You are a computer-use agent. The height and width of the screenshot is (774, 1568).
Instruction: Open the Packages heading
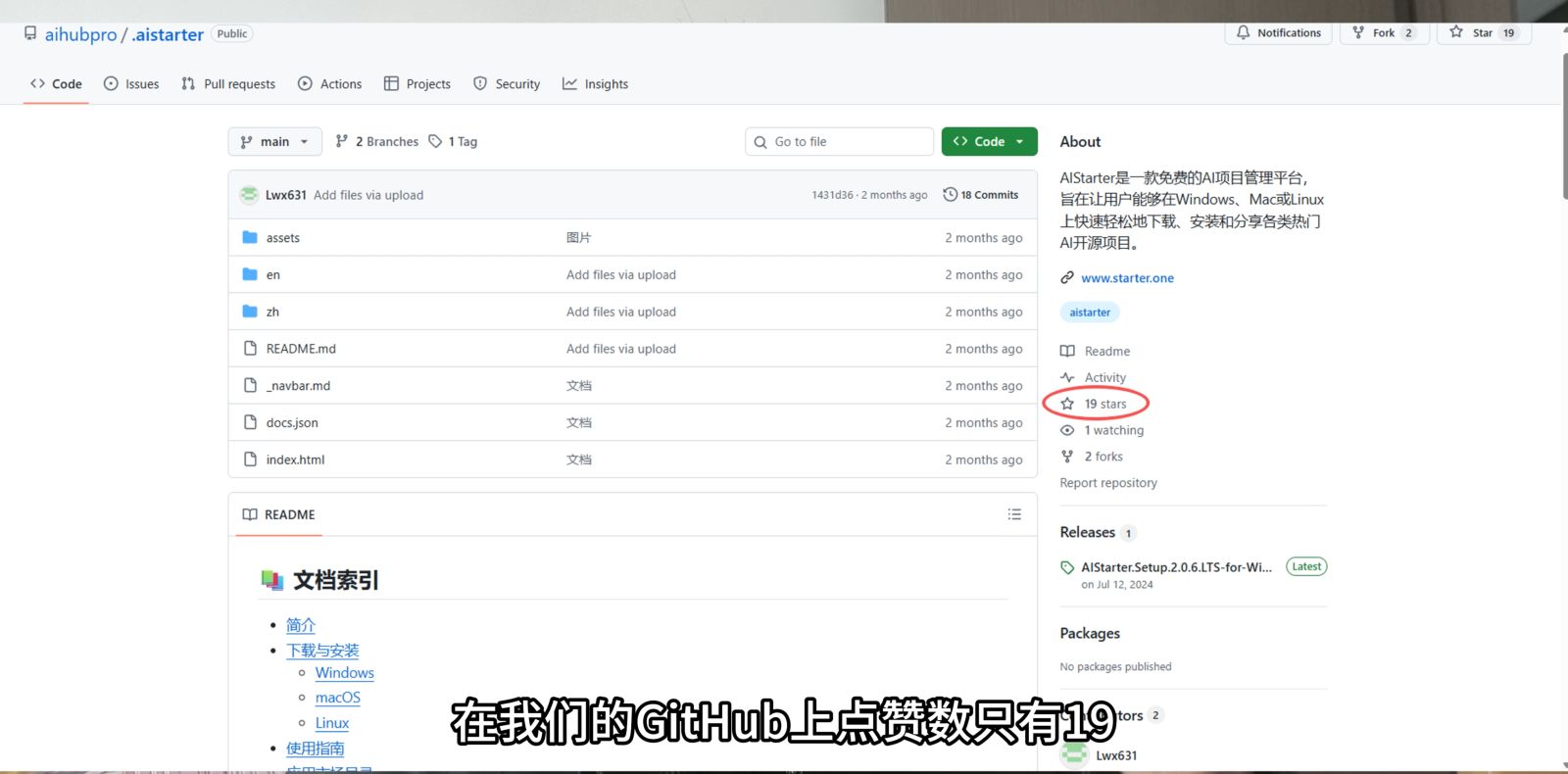point(1090,634)
